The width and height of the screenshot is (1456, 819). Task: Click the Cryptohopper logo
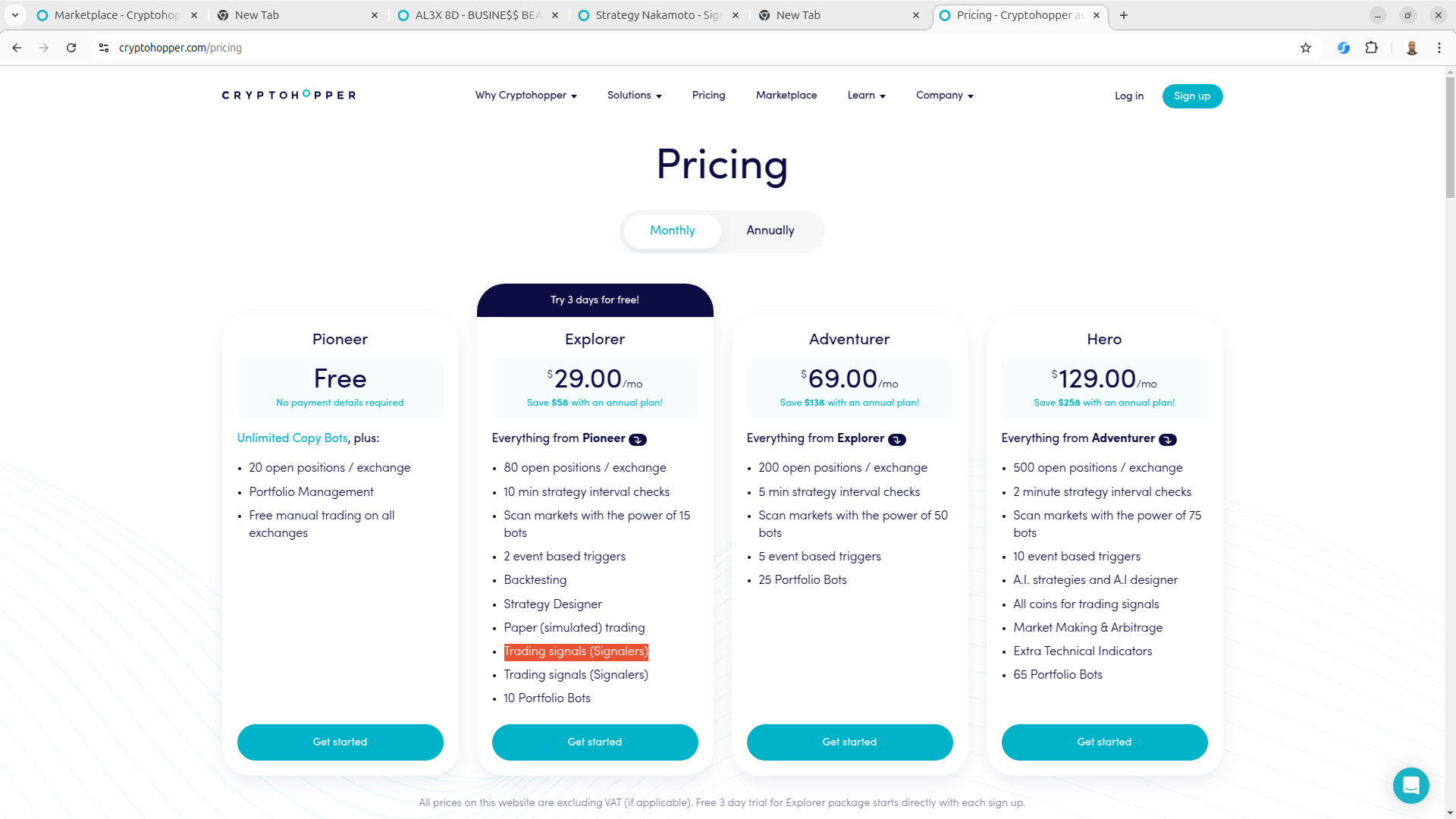(289, 95)
